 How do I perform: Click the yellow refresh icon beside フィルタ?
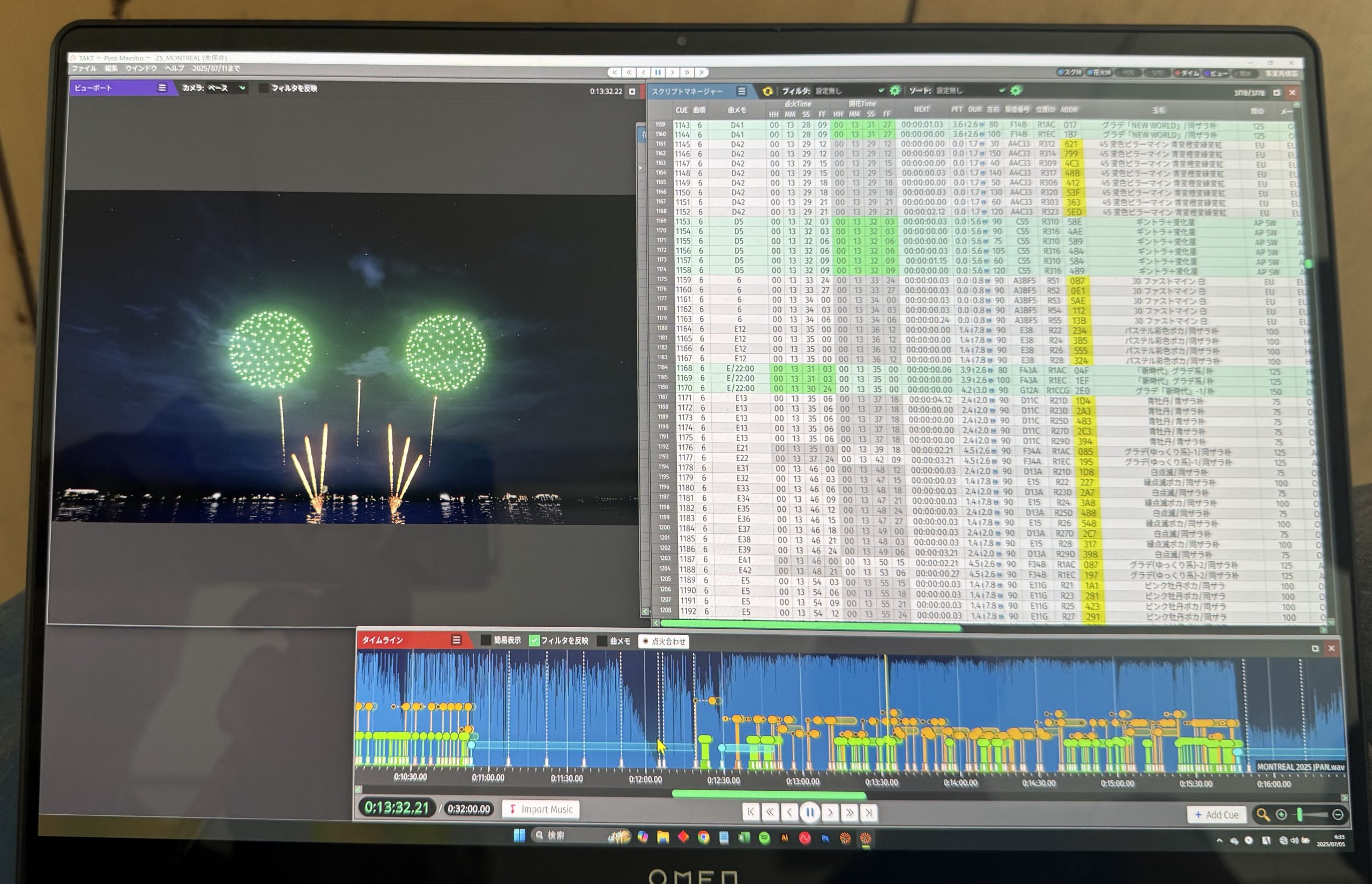[x=767, y=91]
